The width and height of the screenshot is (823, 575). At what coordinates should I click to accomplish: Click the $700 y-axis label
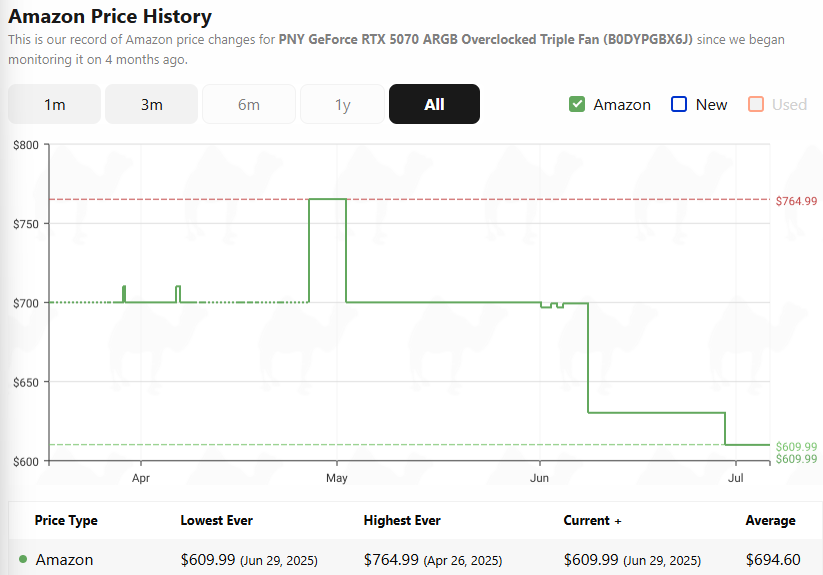point(26,303)
